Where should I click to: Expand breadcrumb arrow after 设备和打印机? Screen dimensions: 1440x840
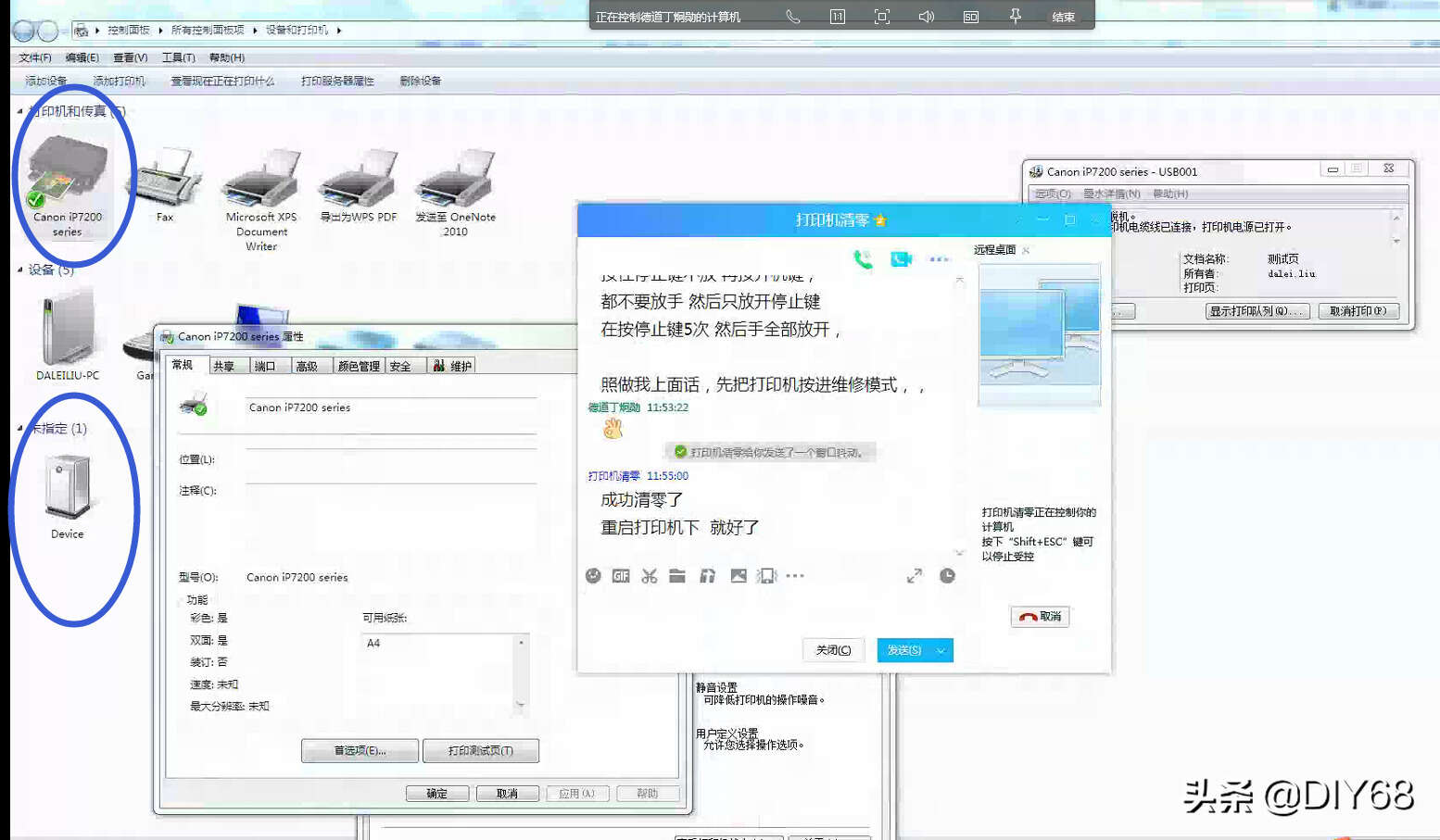coord(339,31)
